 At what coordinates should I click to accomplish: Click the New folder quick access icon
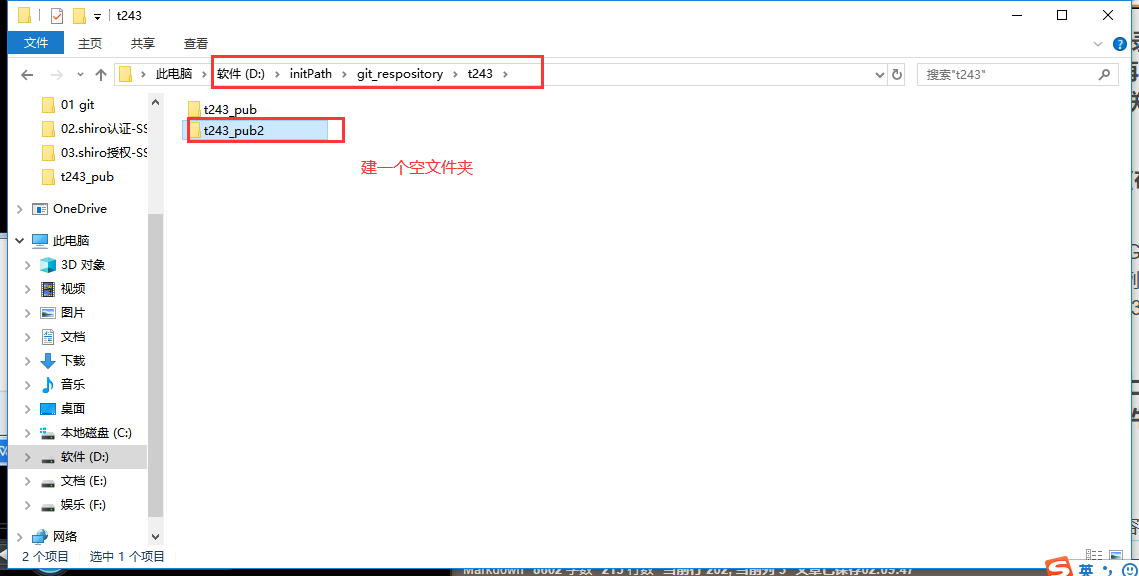click(78, 15)
